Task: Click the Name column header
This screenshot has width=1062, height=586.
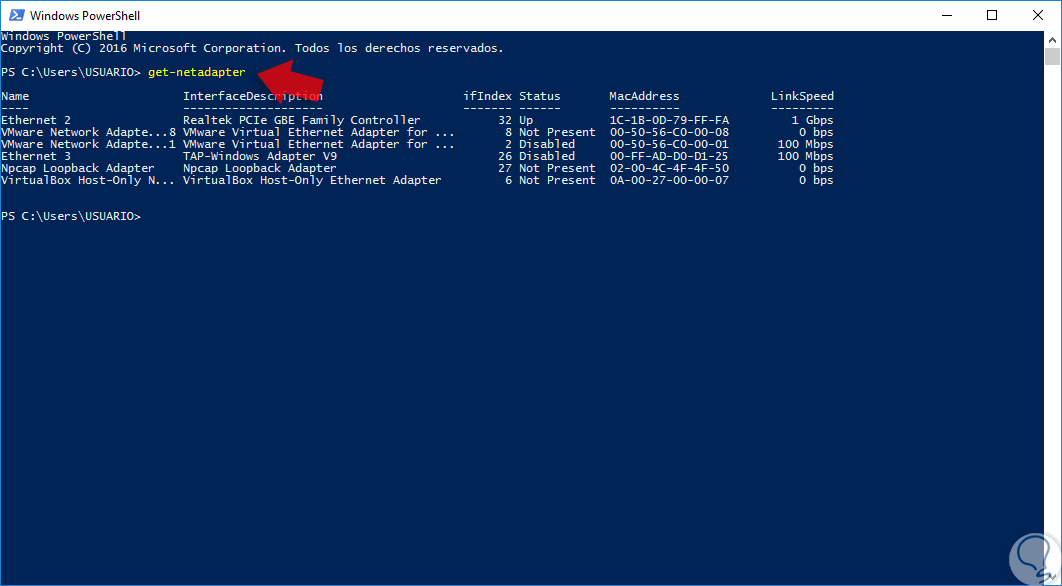Action: coord(15,96)
